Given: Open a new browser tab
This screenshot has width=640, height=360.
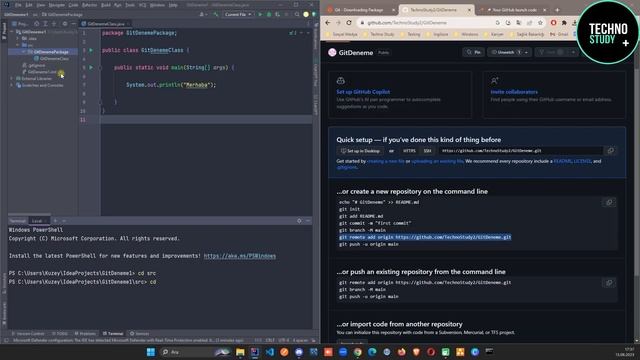Looking at the screenshot, I should pos(557,9).
